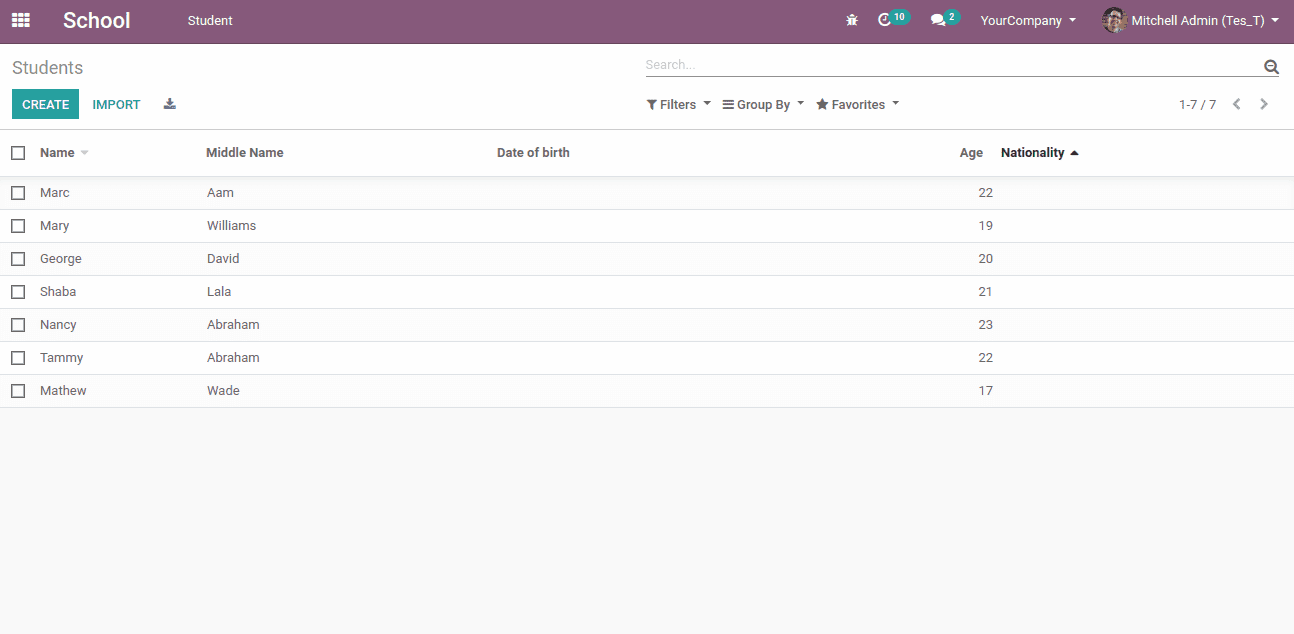Image resolution: width=1294 pixels, height=634 pixels.
Task: Click the export/download records icon
Action: 169,104
